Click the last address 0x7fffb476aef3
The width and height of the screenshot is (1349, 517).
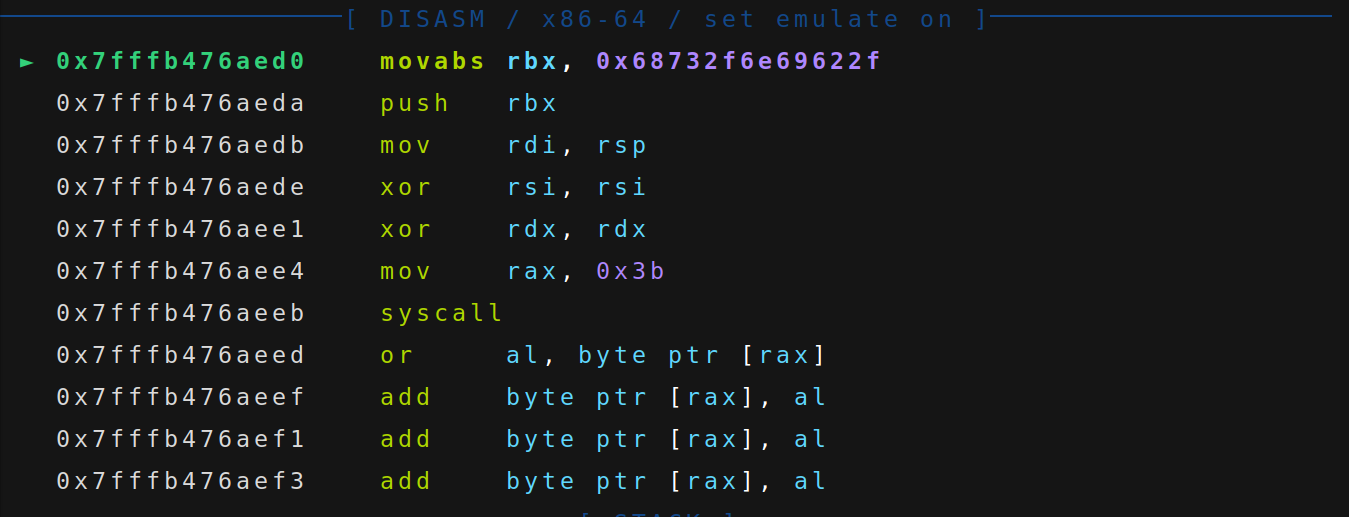180,482
